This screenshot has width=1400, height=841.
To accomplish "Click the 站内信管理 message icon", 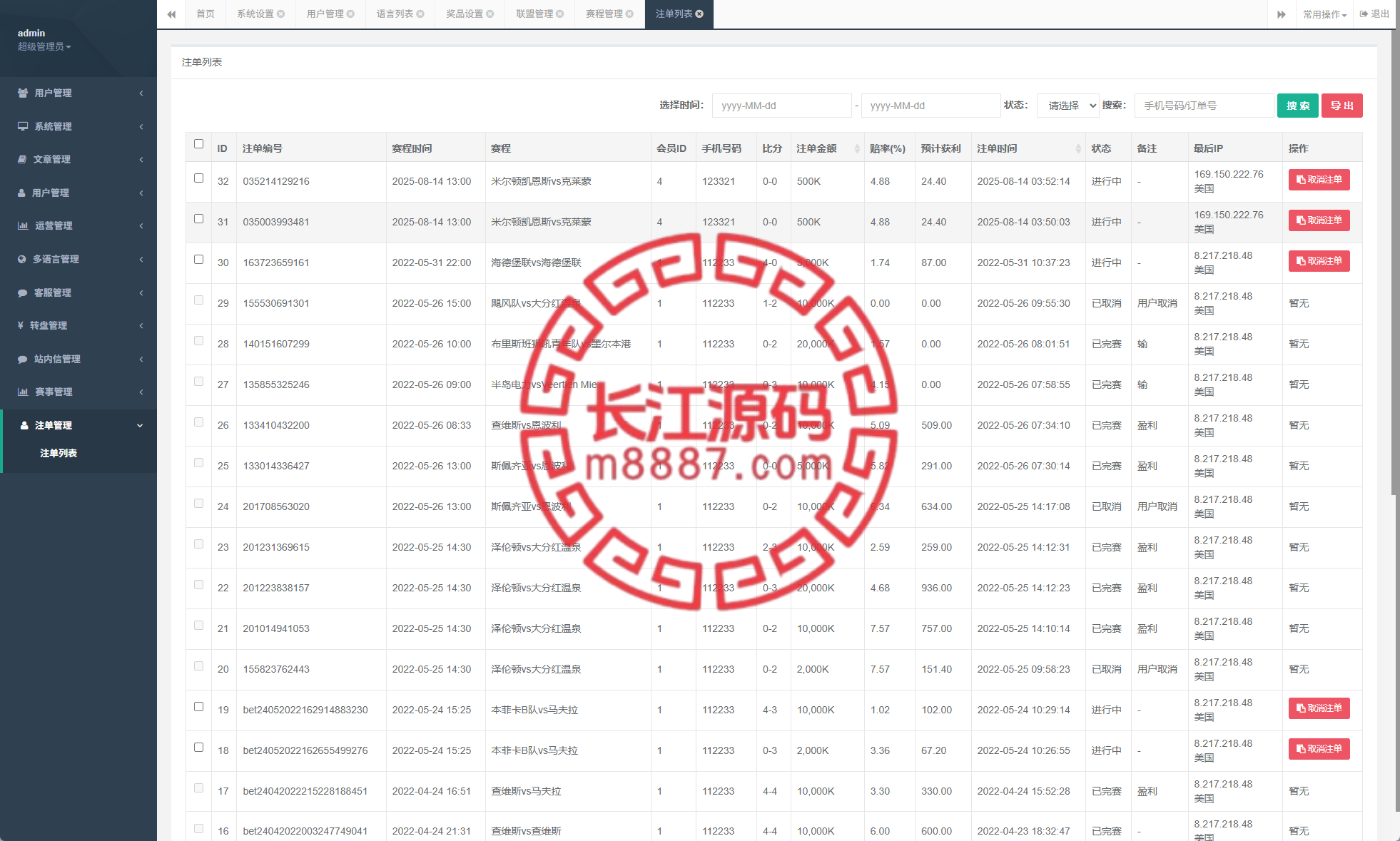I will click(23, 360).
